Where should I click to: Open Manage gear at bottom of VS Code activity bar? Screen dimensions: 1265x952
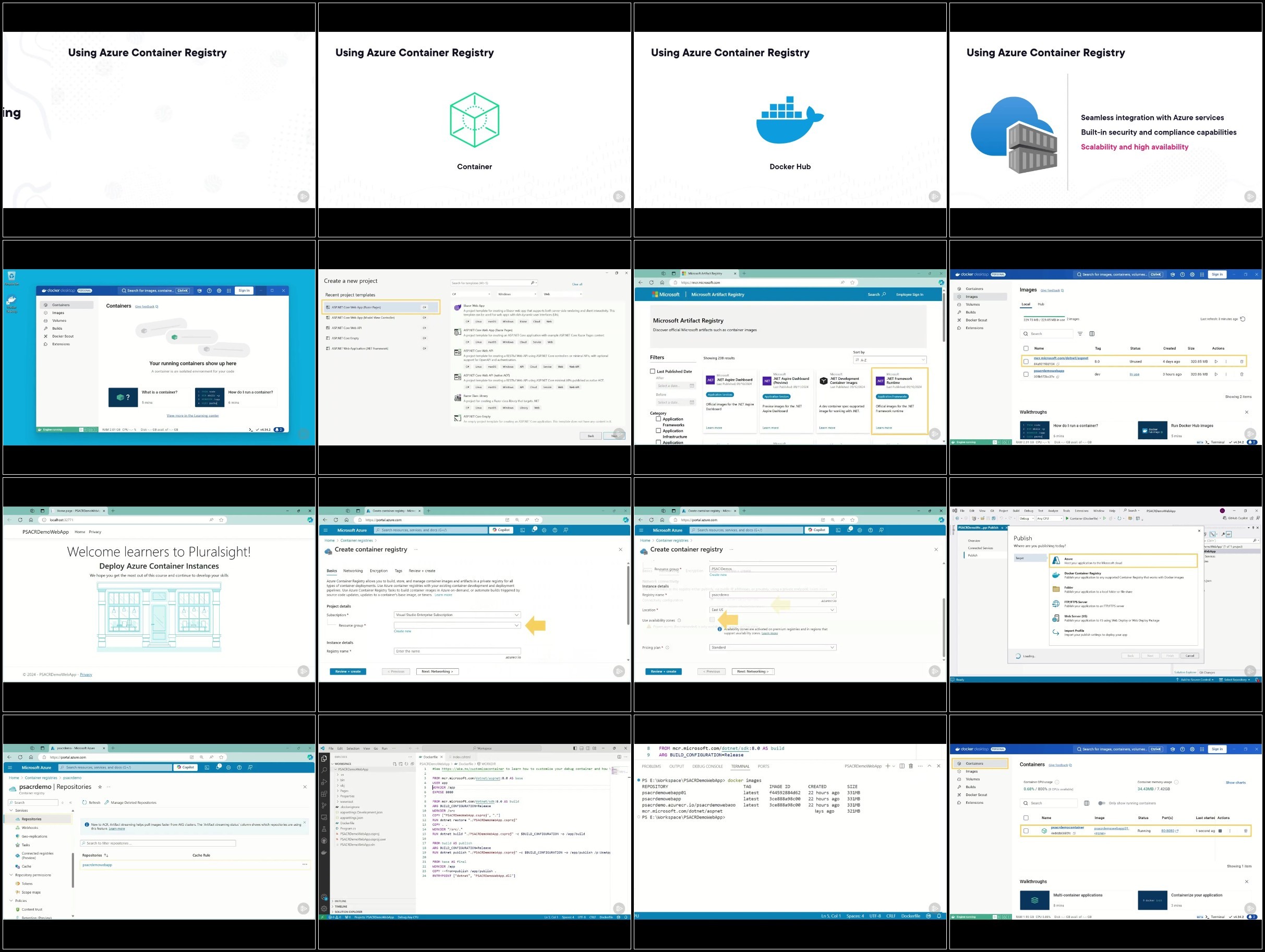coord(324,908)
